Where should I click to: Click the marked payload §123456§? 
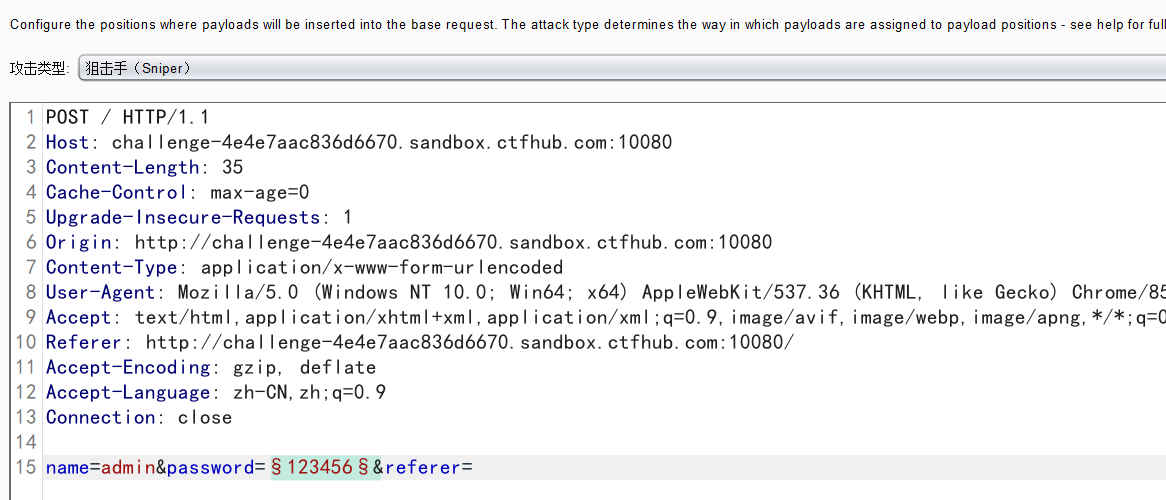(320, 468)
